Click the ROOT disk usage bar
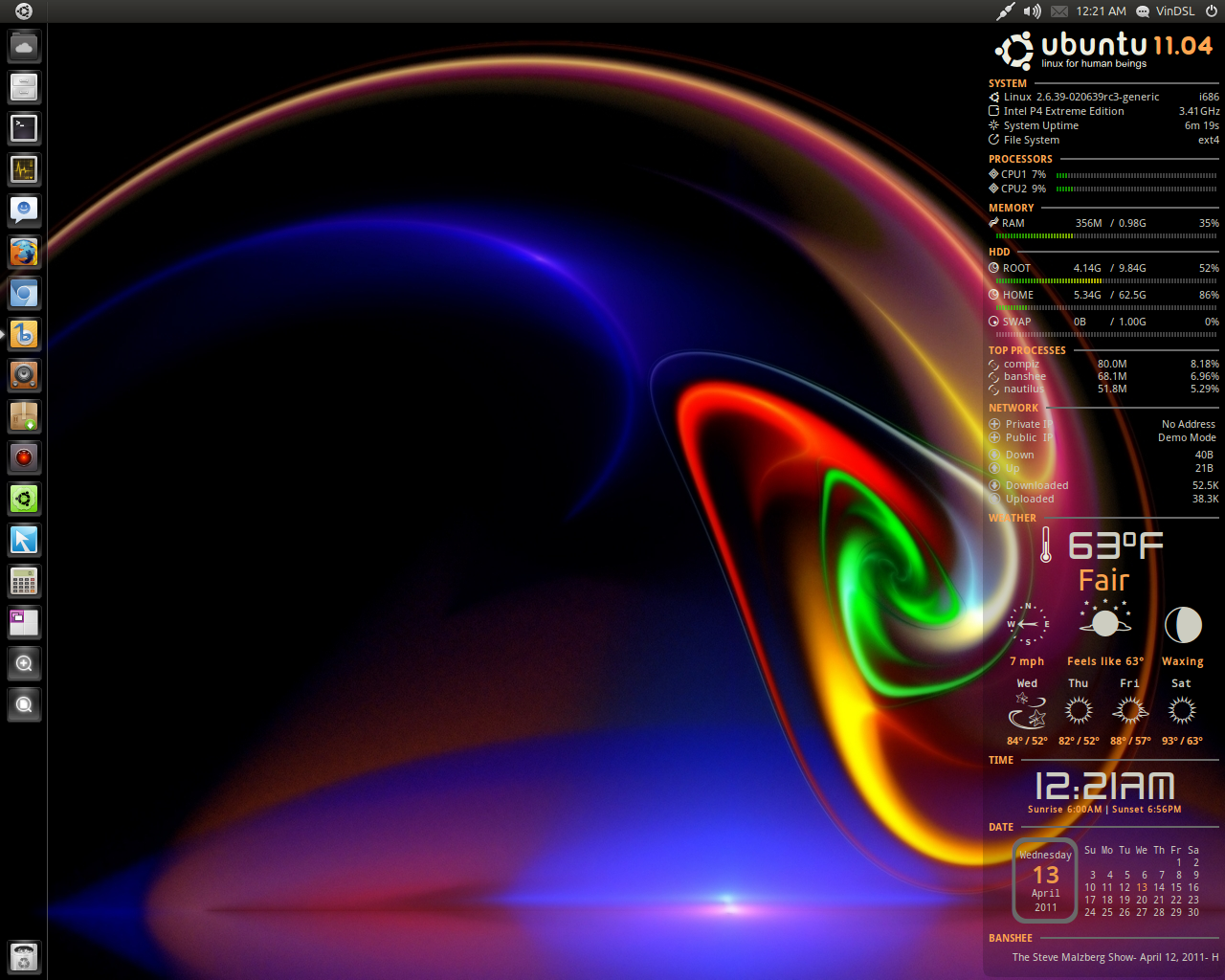The height and width of the screenshot is (980, 1225). click(1106, 281)
